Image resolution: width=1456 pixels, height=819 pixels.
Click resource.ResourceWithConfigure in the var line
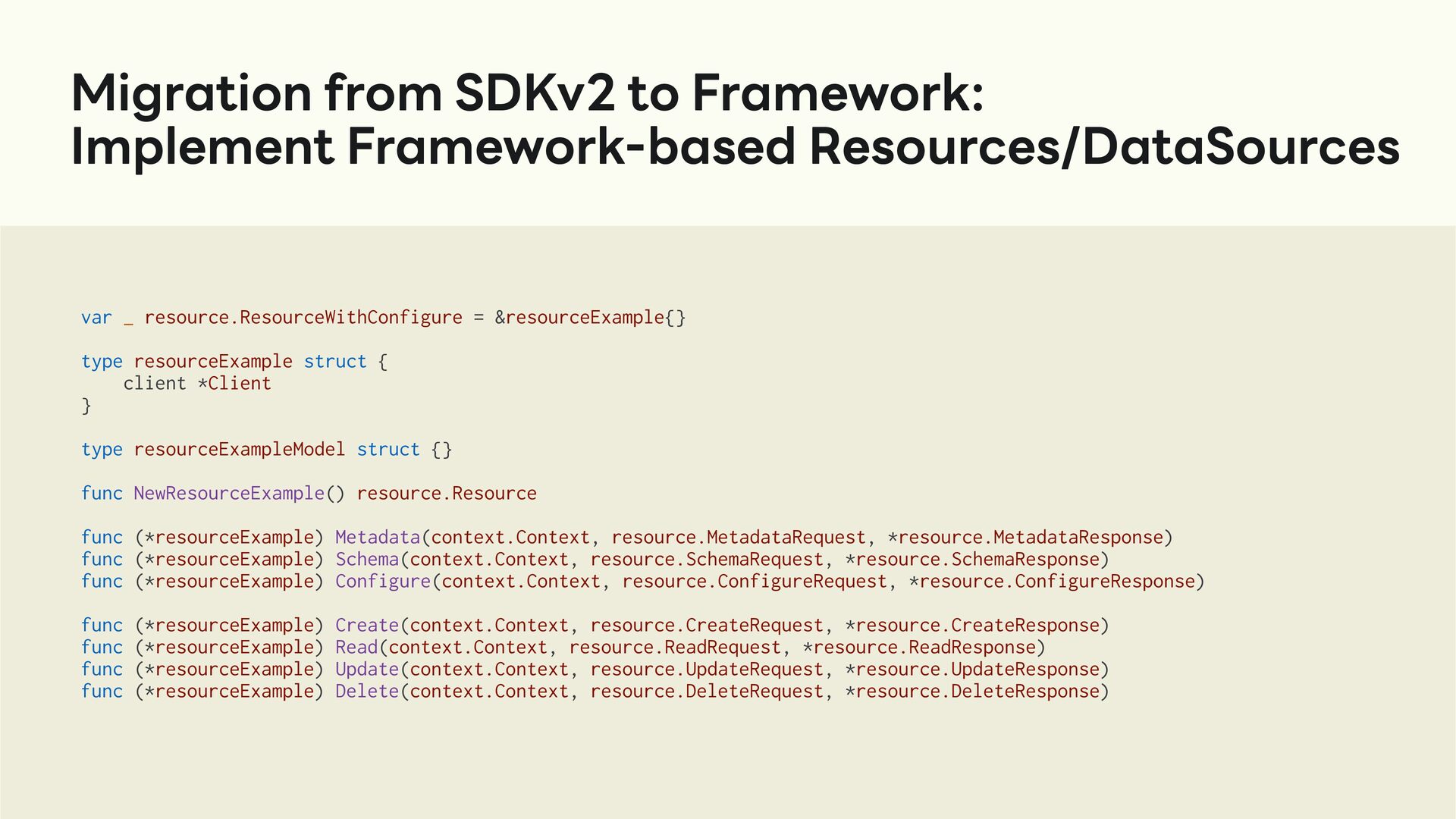point(303,317)
